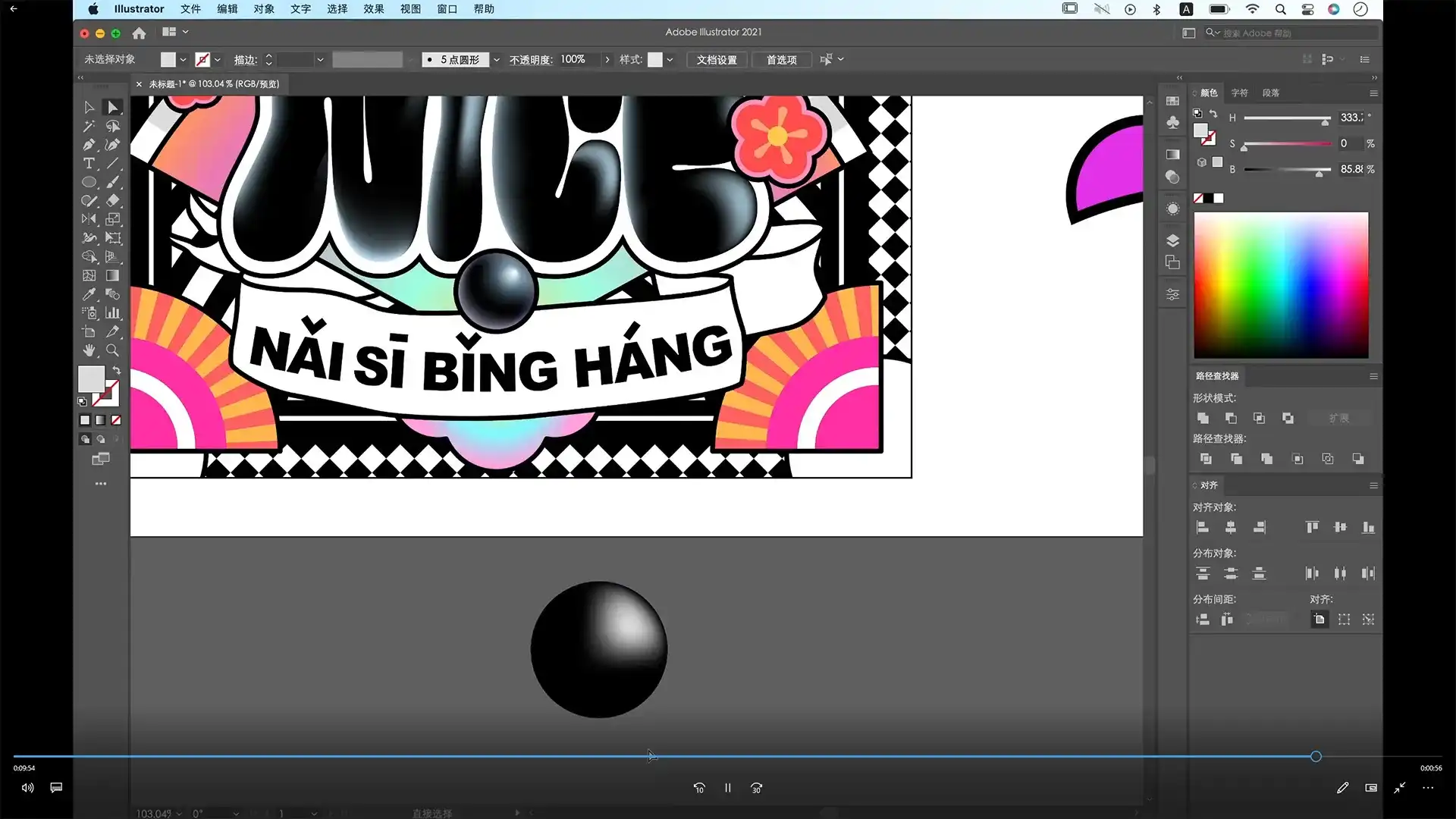Select the Type tool in toolbar
Viewport: 1456px width, 819px height.
click(x=89, y=163)
